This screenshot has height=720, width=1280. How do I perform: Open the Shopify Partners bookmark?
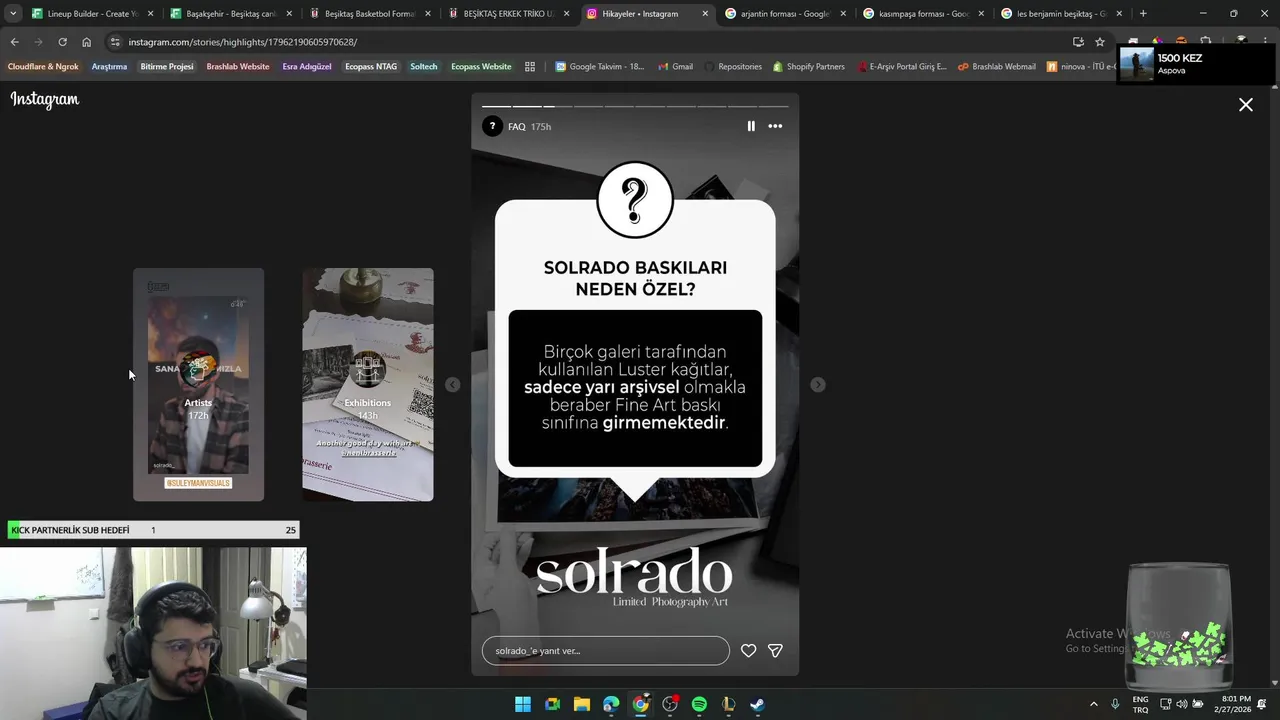(x=808, y=67)
